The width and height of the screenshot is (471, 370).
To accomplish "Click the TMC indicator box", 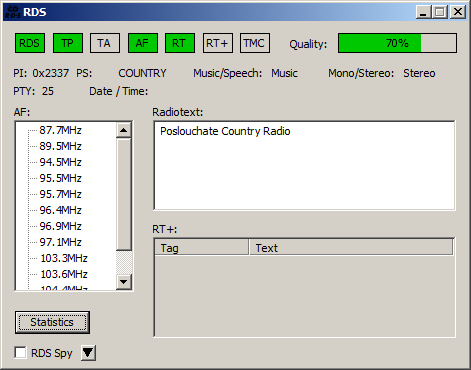I will (255, 43).
